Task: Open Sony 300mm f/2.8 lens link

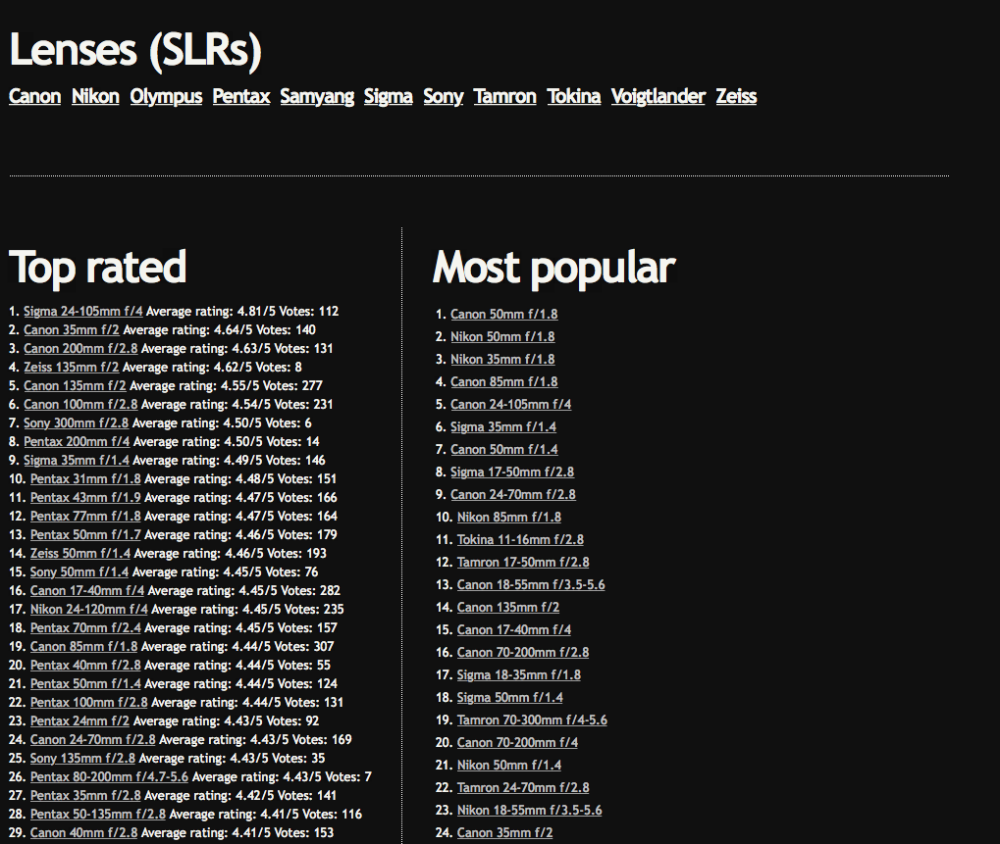Action: point(76,423)
